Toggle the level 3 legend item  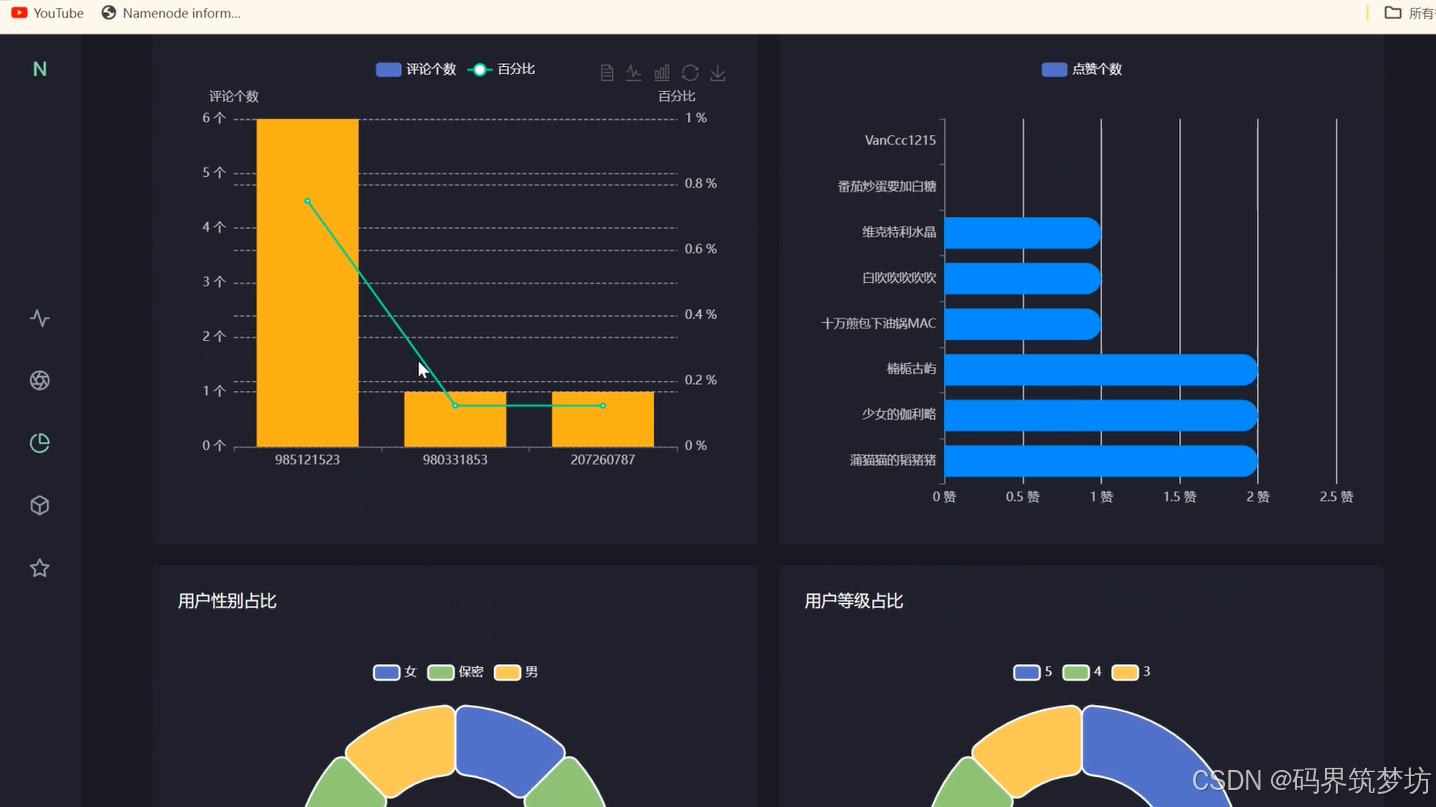[1131, 672]
